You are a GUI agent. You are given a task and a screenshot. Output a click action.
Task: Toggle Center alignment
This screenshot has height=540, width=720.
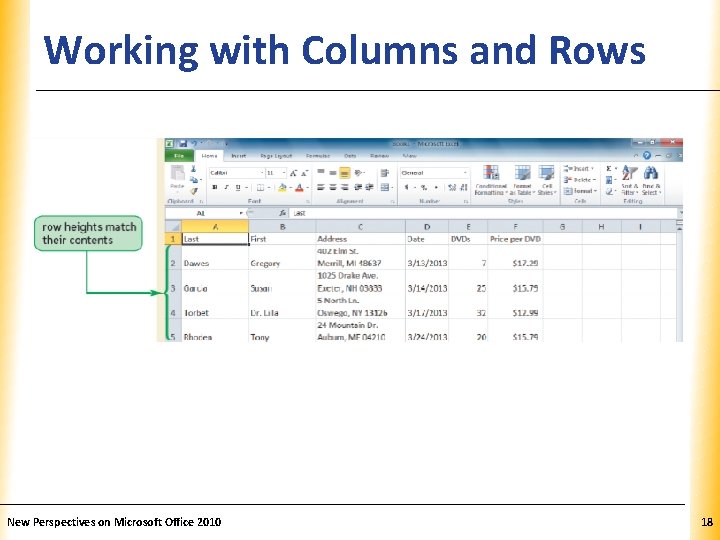pos(333,187)
